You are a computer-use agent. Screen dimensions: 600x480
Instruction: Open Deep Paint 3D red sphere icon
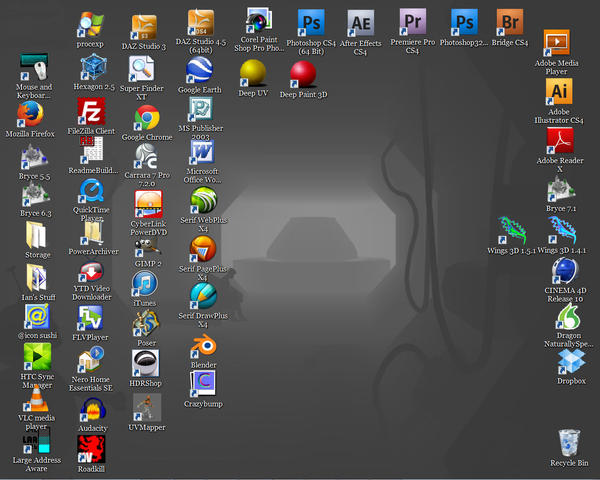click(x=303, y=74)
